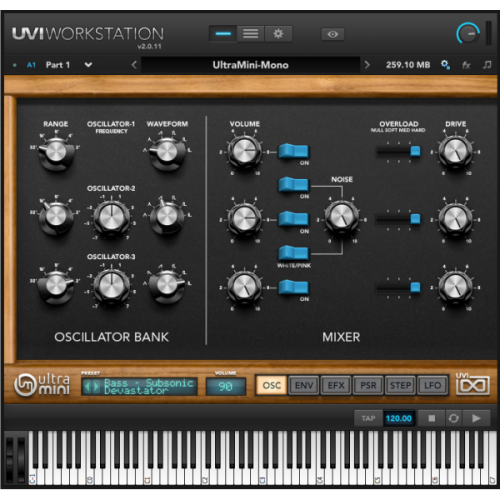This screenshot has height=500, width=500.
Task: Start playback with the play button
Action: click(476, 418)
